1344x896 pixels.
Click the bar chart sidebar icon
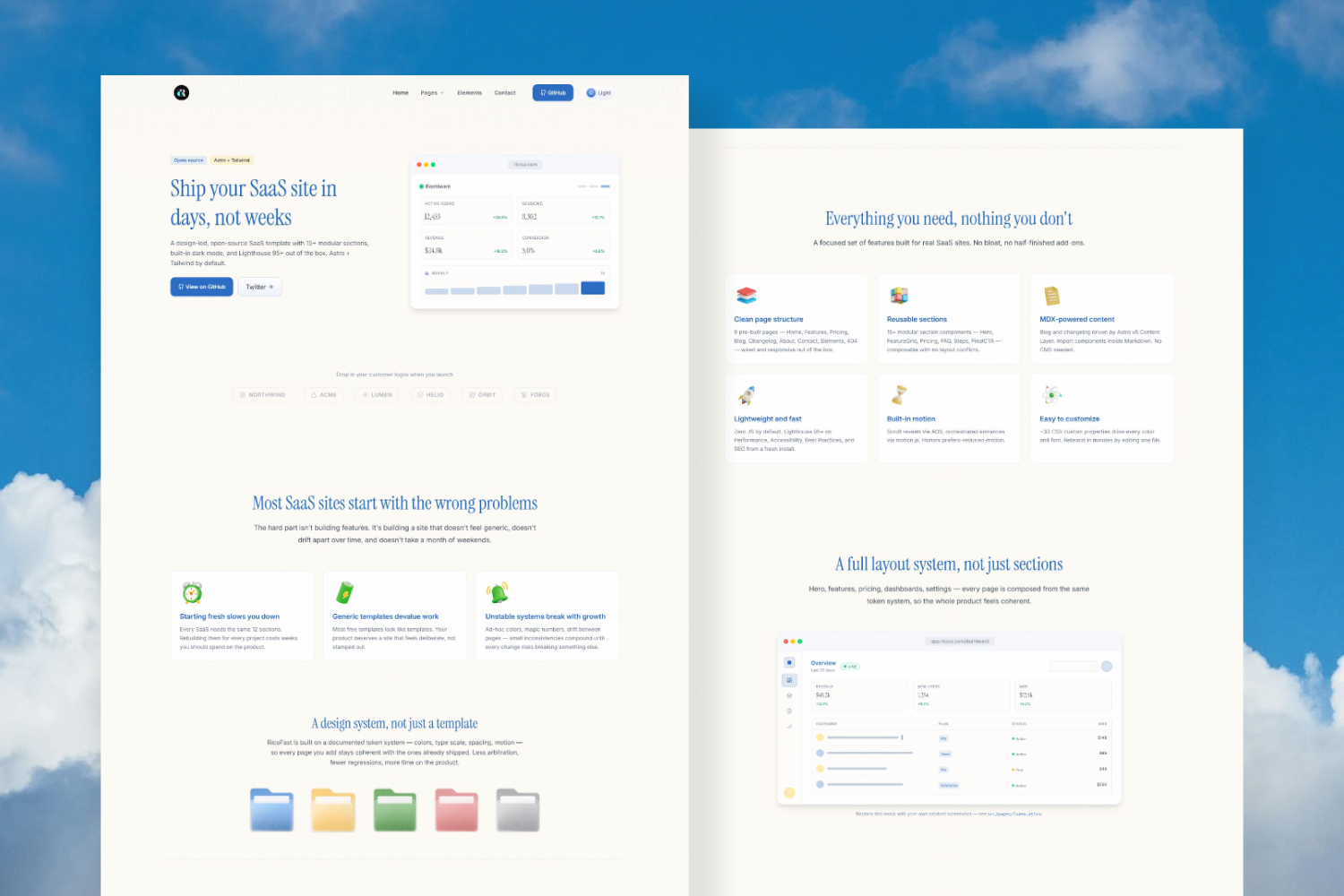tap(789, 727)
